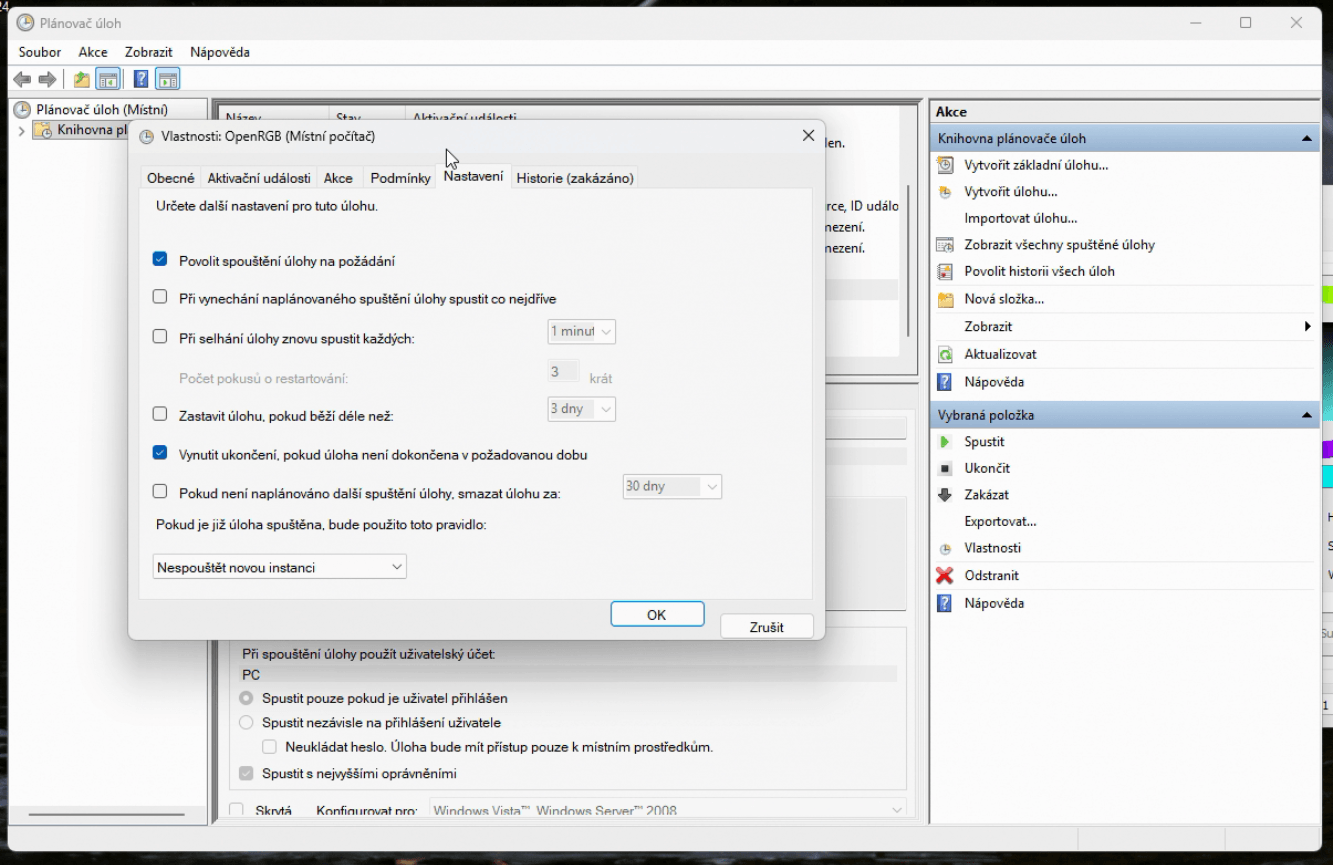The image size is (1333, 865).
Task: Click Nápověda icon under Knihovna plánovače úloh section
Action: pos(944,382)
